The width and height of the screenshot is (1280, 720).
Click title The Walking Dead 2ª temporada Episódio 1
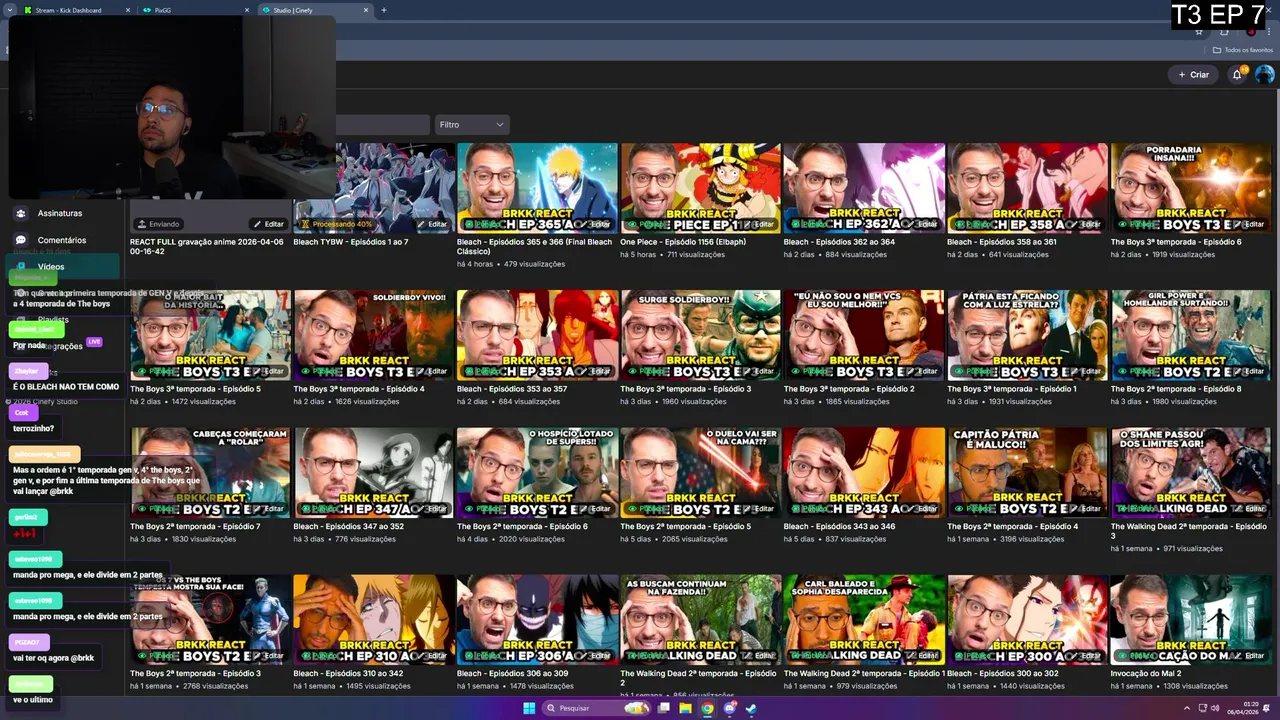[x=864, y=674]
